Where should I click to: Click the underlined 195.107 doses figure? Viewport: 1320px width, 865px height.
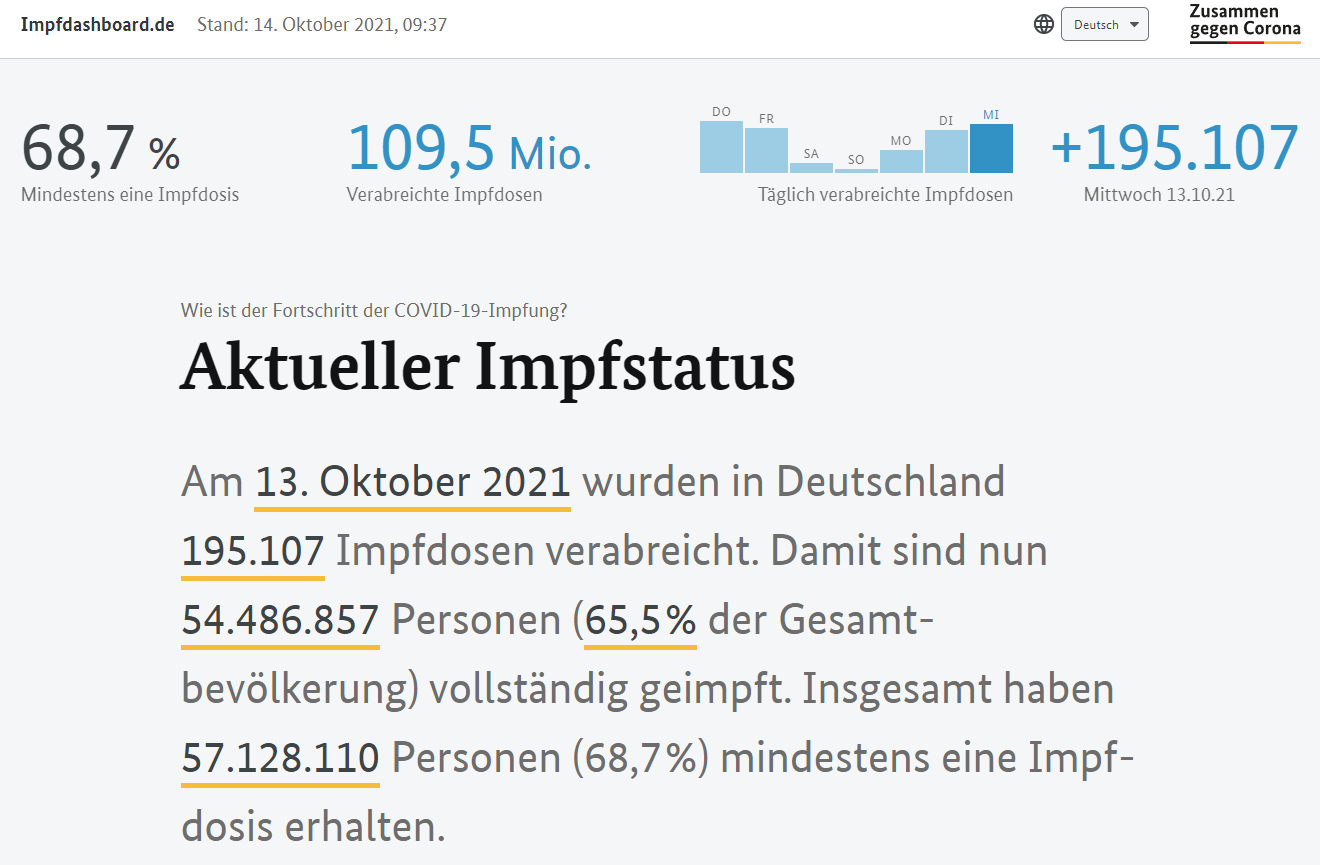[x=253, y=552]
